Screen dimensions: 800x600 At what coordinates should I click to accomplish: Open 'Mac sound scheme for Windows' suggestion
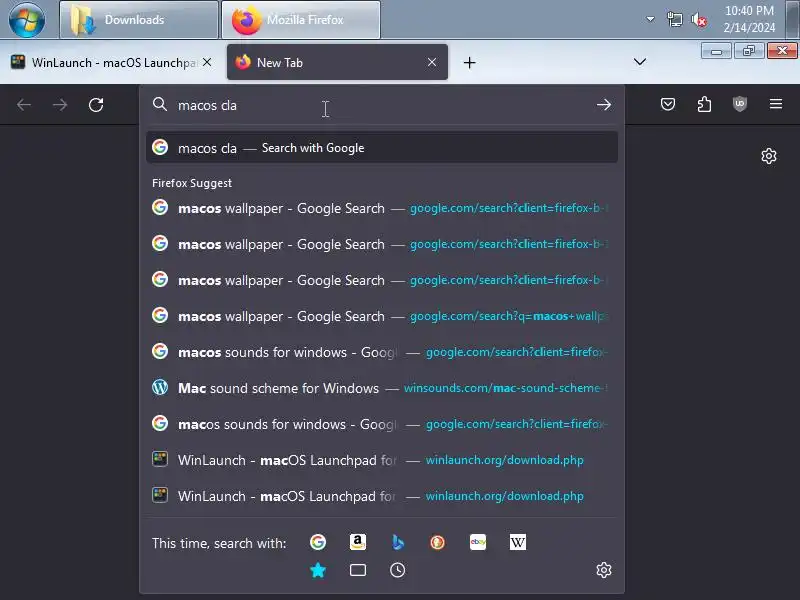pos(382,388)
